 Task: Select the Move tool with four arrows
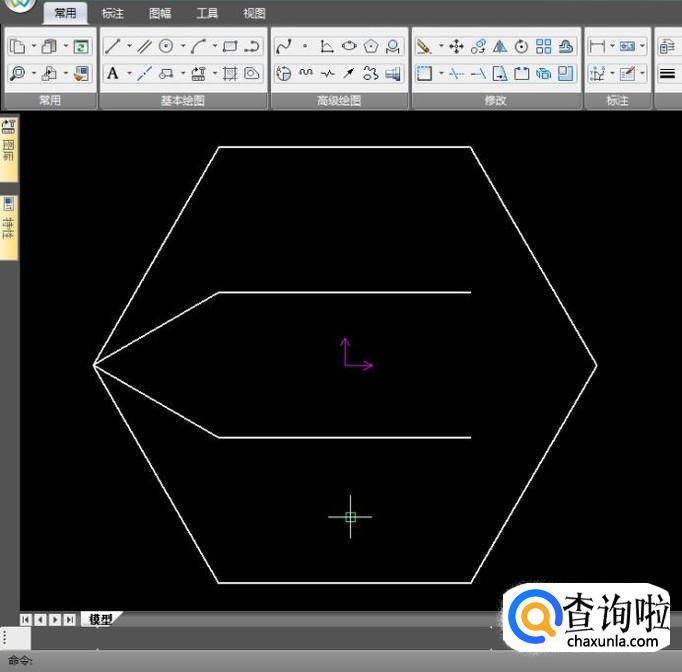456,46
